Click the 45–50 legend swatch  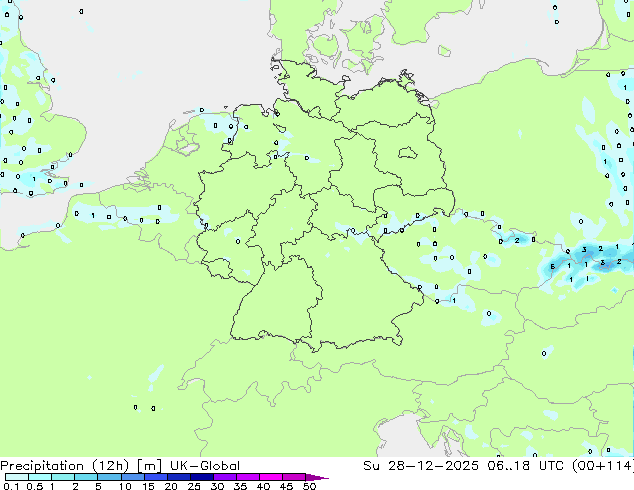click(x=294, y=477)
